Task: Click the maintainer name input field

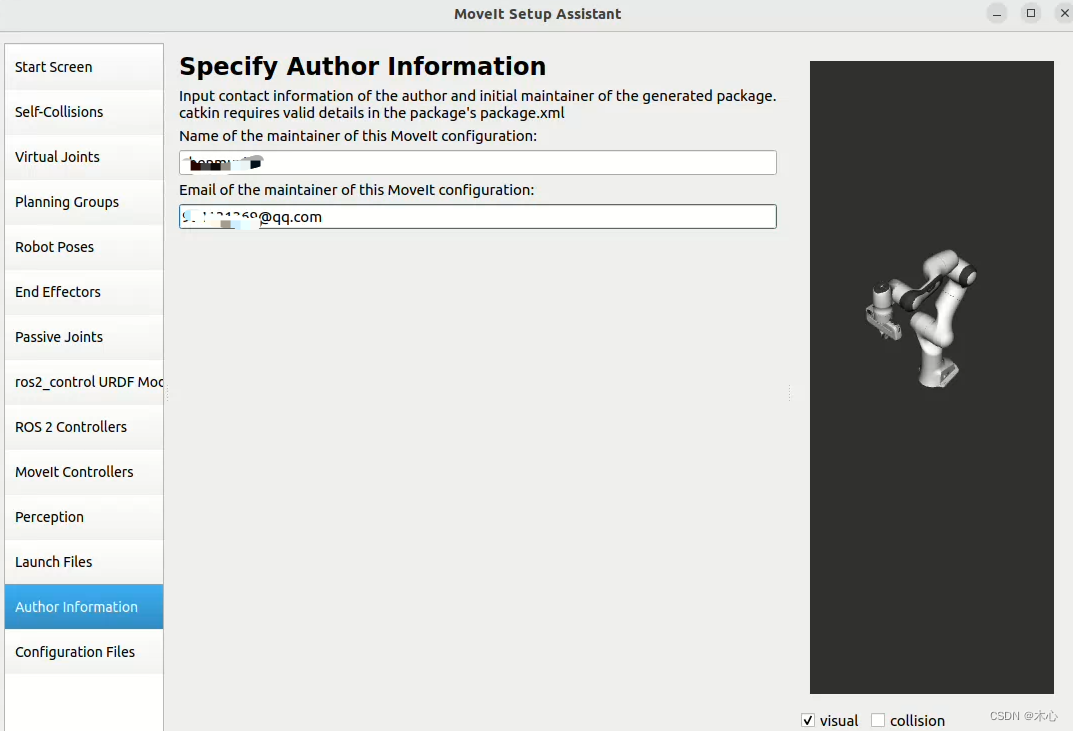Action: pos(478,163)
